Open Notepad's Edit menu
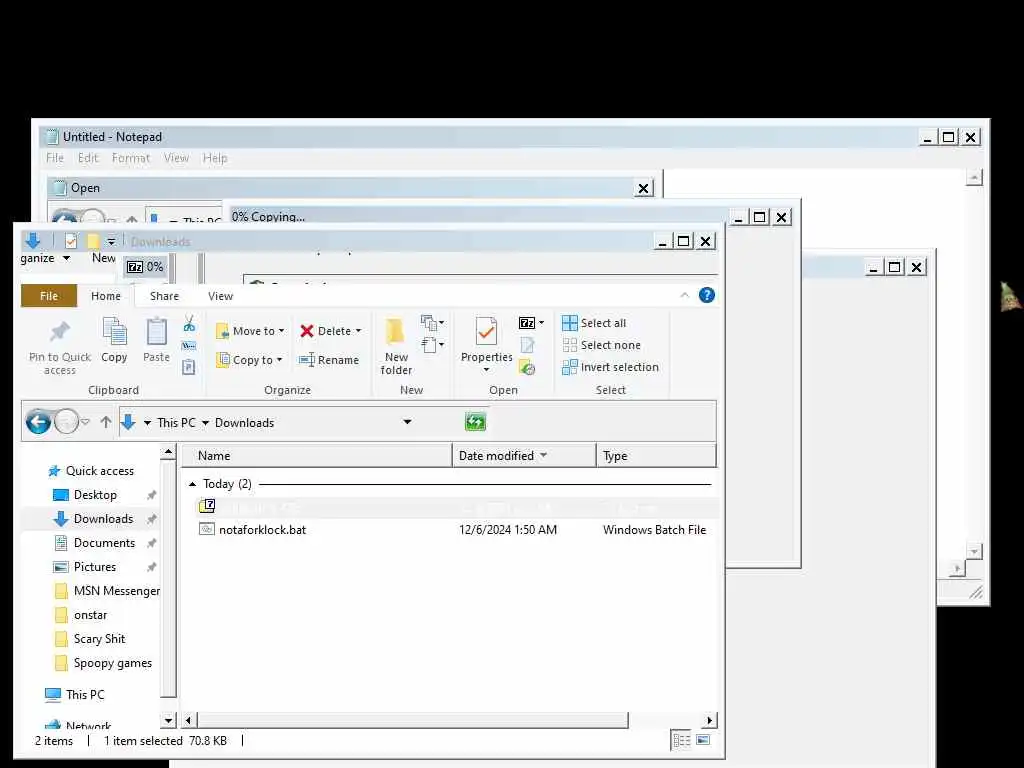The height and width of the screenshot is (768, 1024). click(x=88, y=158)
